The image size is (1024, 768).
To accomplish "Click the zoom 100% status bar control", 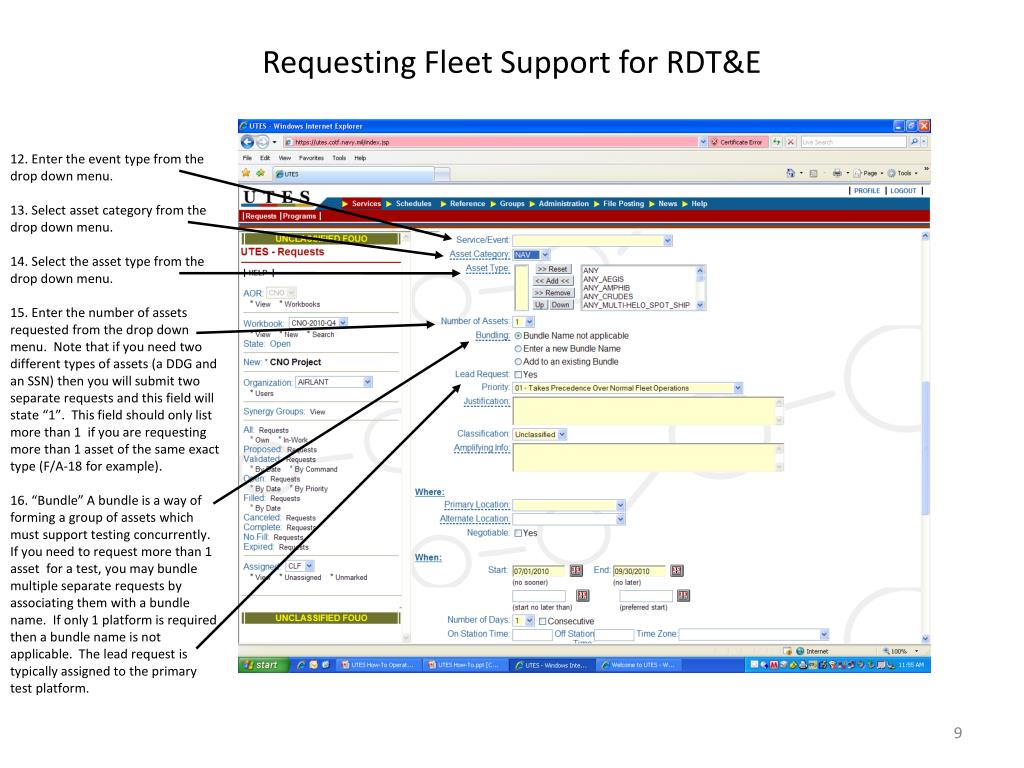I will tap(901, 651).
